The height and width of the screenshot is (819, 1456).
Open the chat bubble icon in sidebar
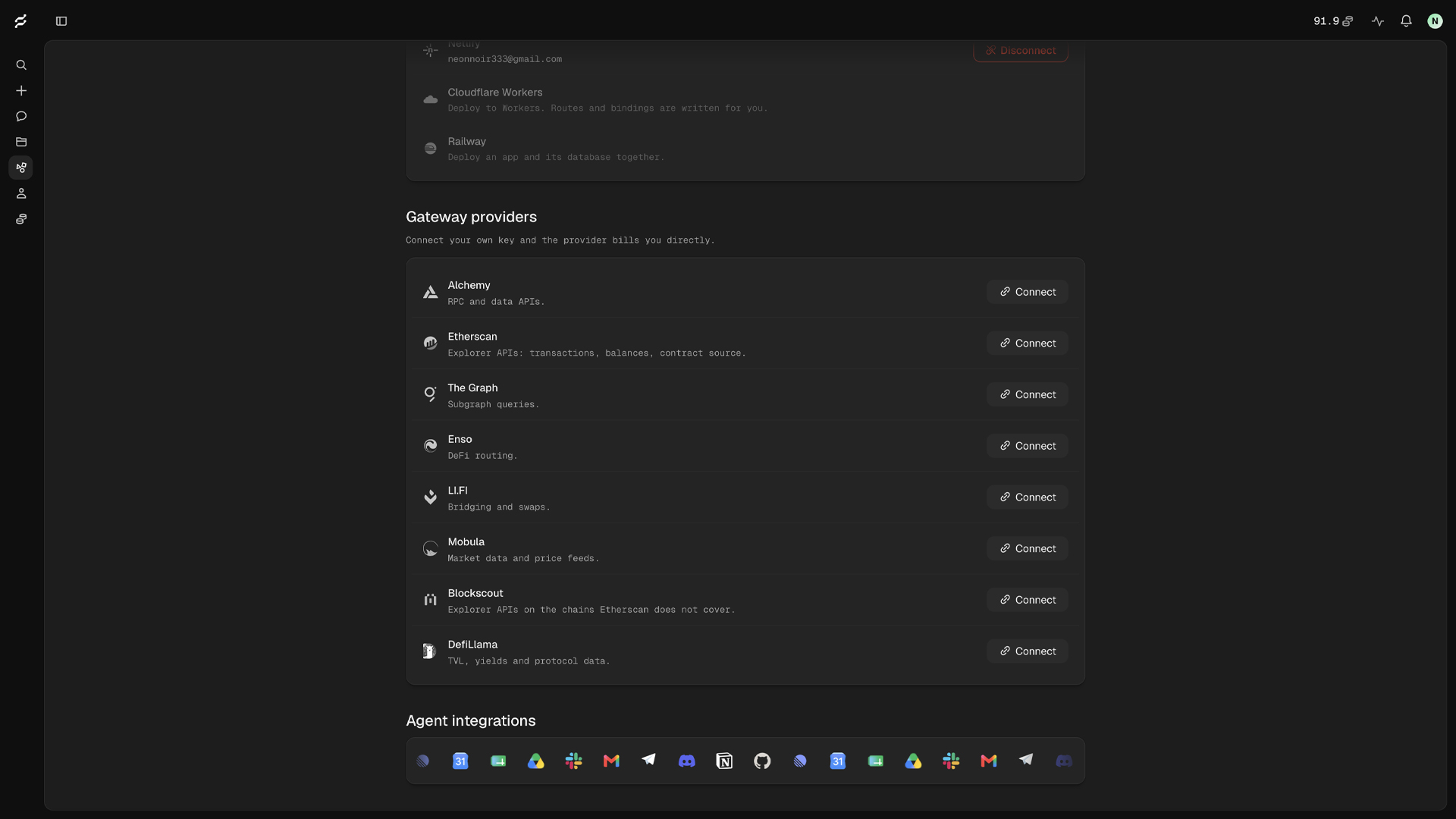click(21, 116)
